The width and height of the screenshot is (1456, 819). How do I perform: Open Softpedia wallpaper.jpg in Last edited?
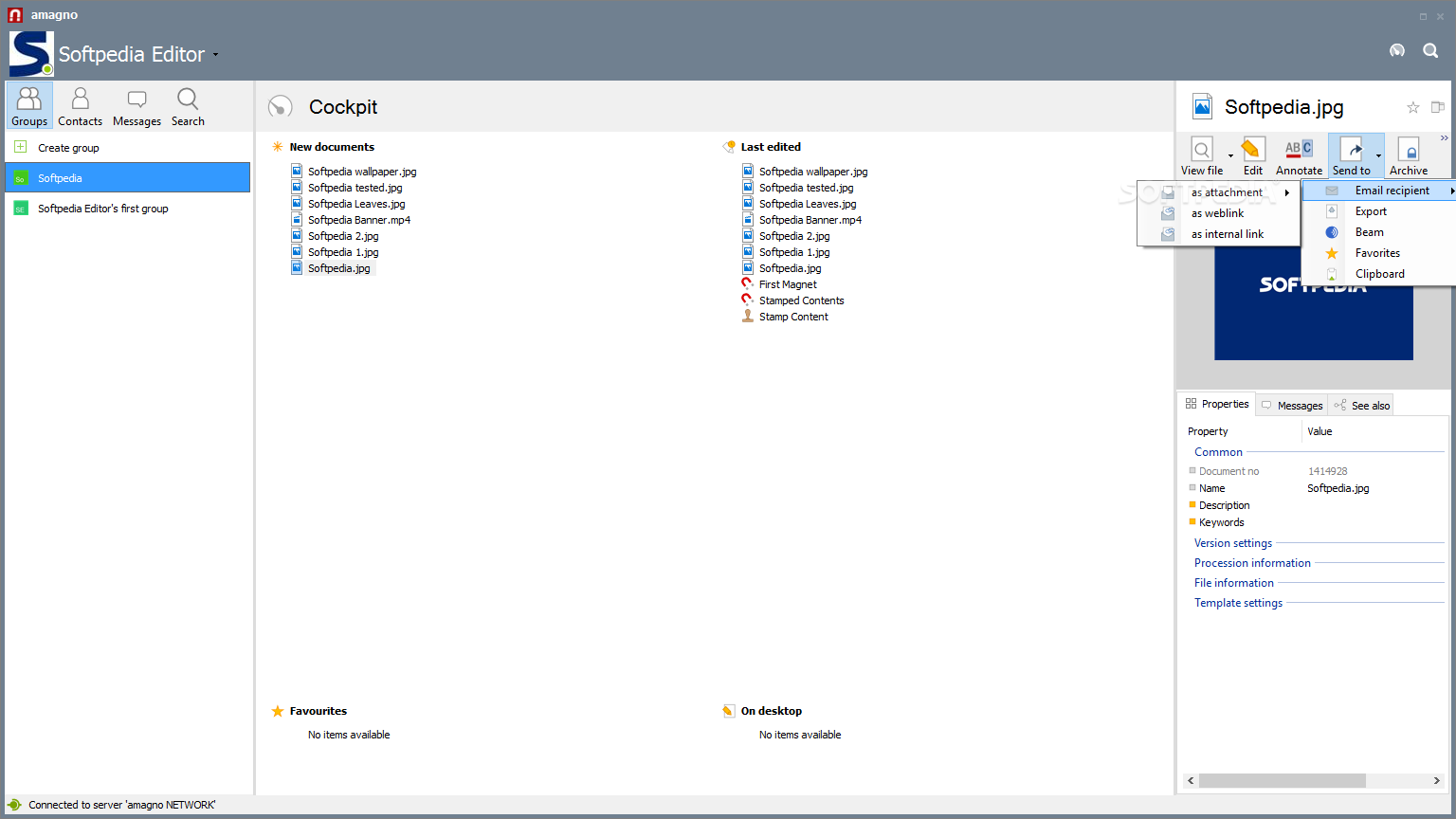(813, 172)
